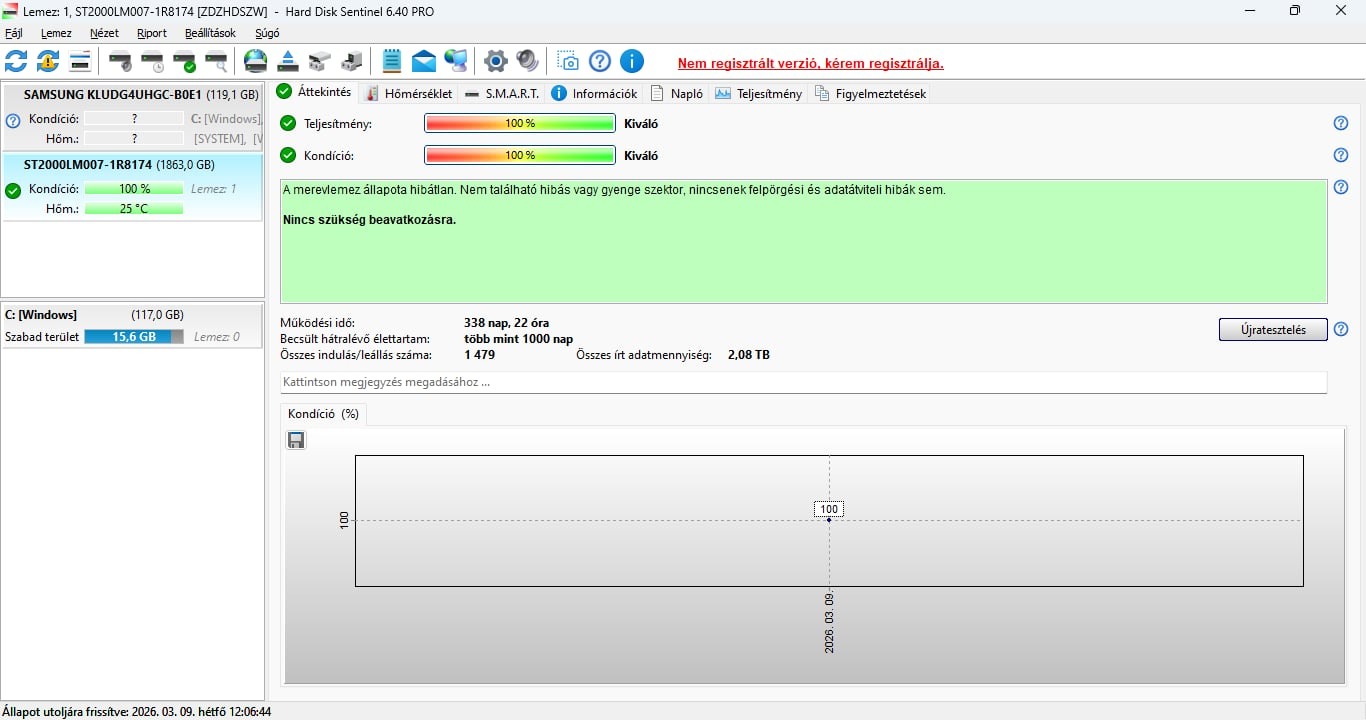Click the first disk icon with round gauge

pos(121,61)
